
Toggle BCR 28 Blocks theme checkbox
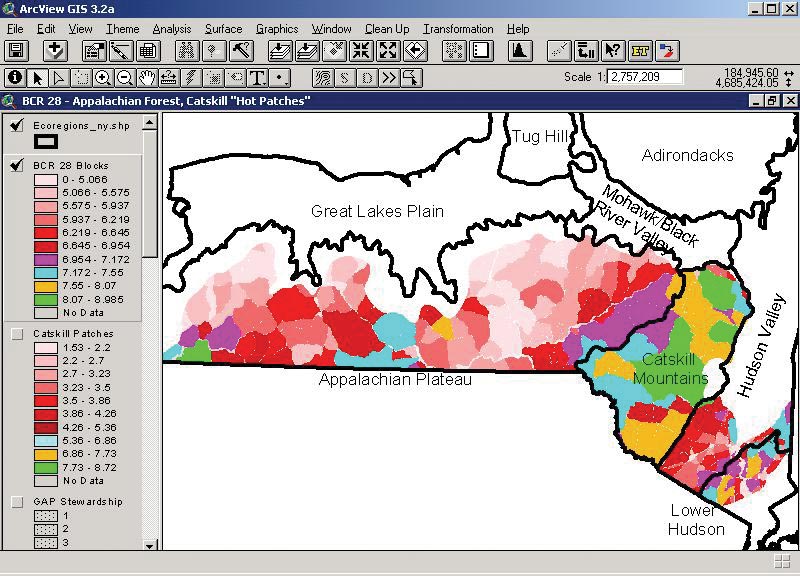coord(17,165)
